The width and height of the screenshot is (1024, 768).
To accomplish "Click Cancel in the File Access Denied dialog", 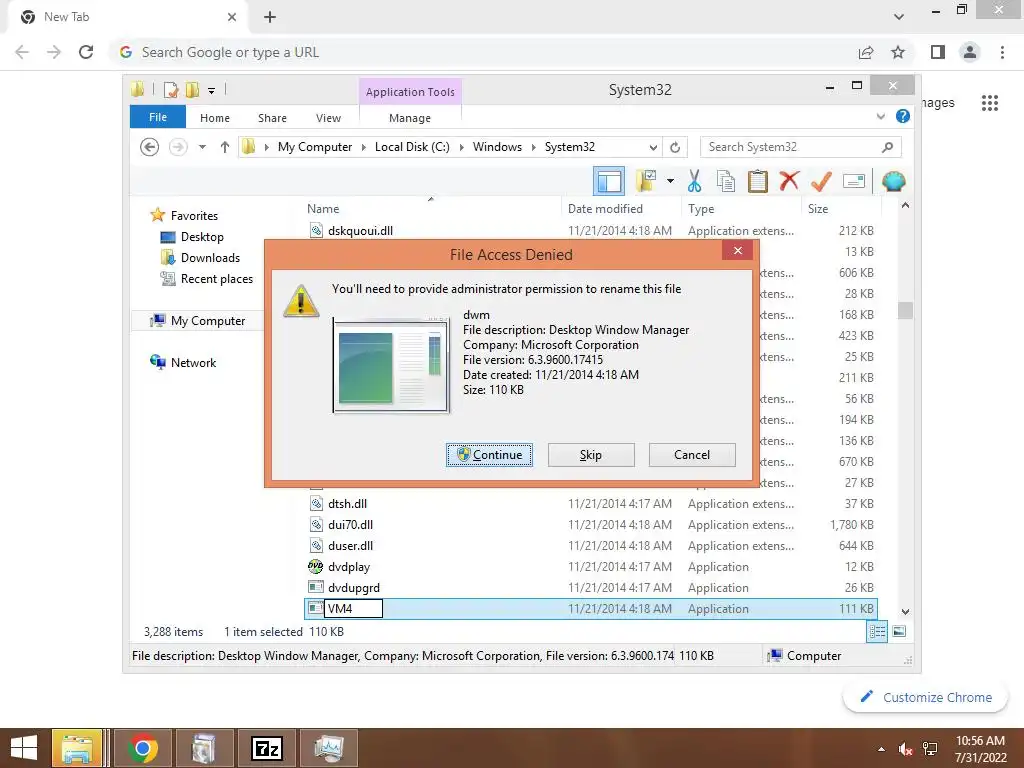I will tap(692, 455).
